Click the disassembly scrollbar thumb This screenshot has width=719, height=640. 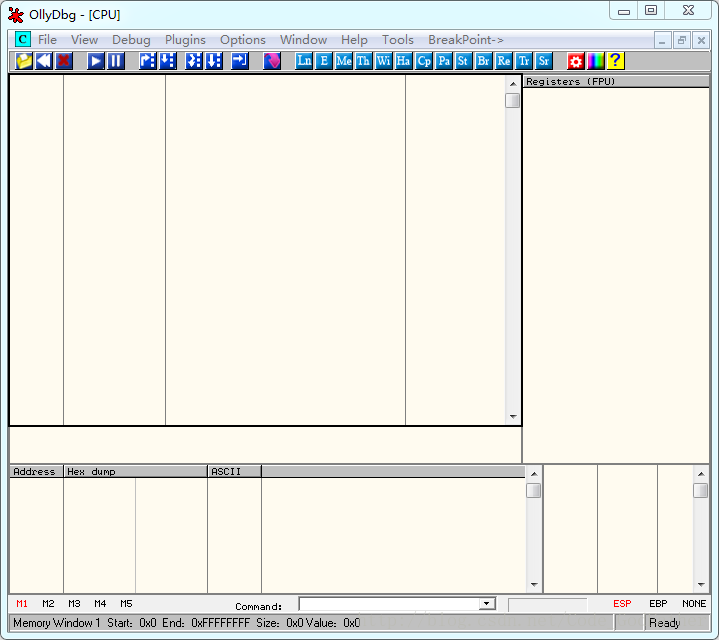tap(513, 100)
